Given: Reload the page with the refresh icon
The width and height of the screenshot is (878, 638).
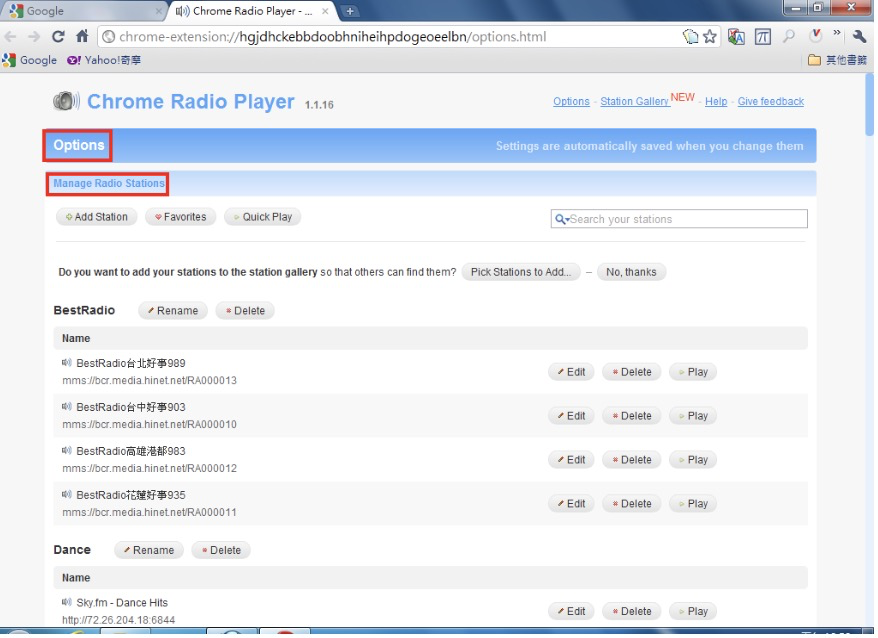Looking at the screenshot, I should [x=58, y=36].
